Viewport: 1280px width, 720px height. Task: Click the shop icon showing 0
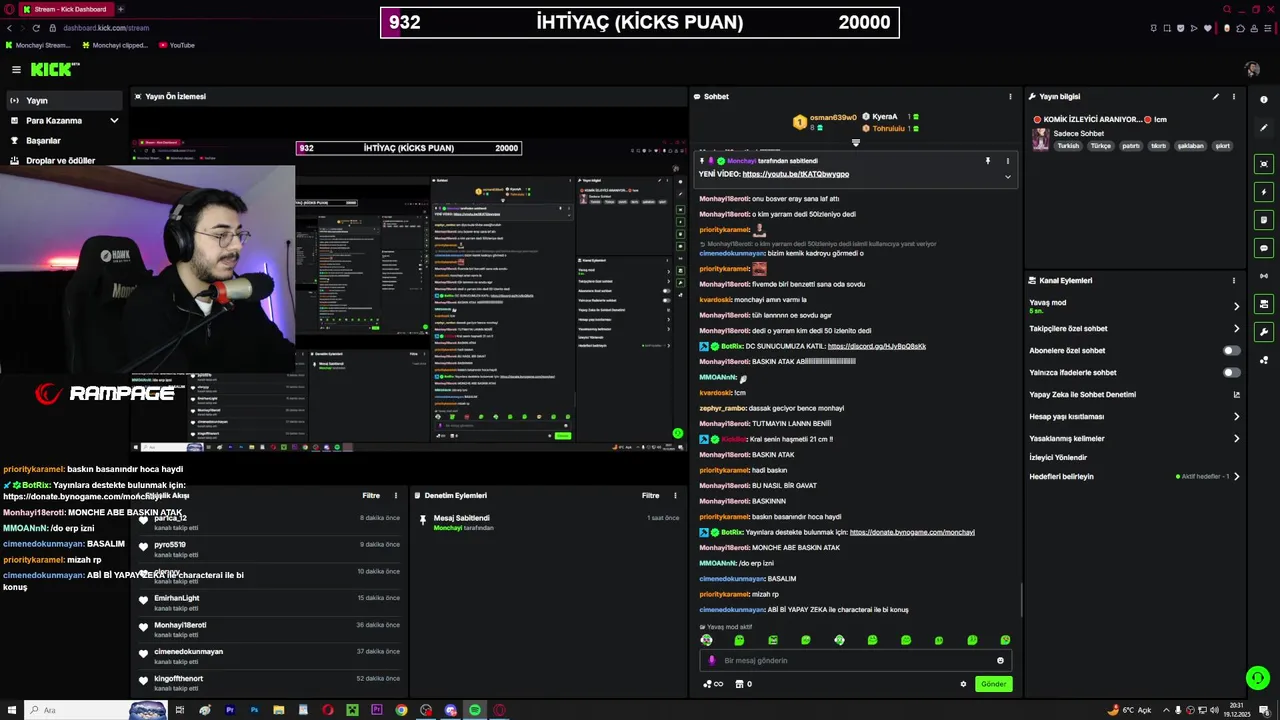[x=743, y=684]
